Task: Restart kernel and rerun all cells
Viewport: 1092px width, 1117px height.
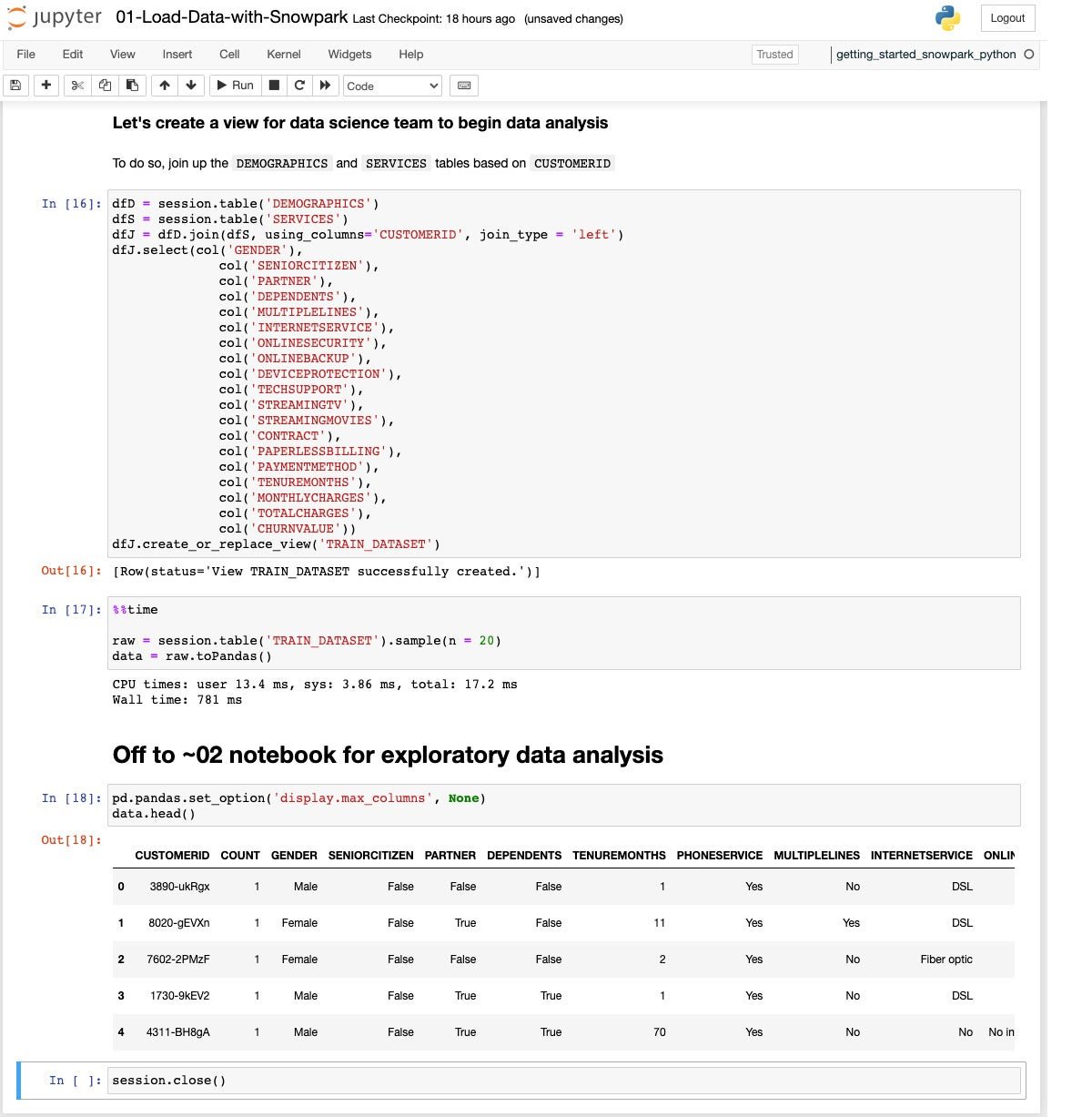Action: (x=325, y=86)
